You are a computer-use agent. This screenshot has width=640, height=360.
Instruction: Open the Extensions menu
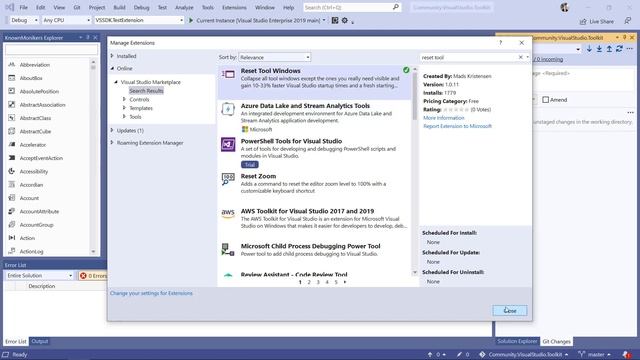pyautogui.click(x=234, y=7)
